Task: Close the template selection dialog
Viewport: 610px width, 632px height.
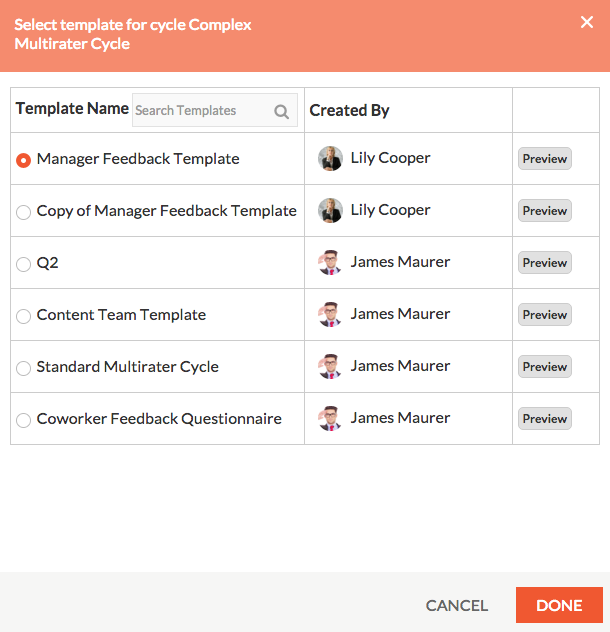Action: (x=587, y=22)
